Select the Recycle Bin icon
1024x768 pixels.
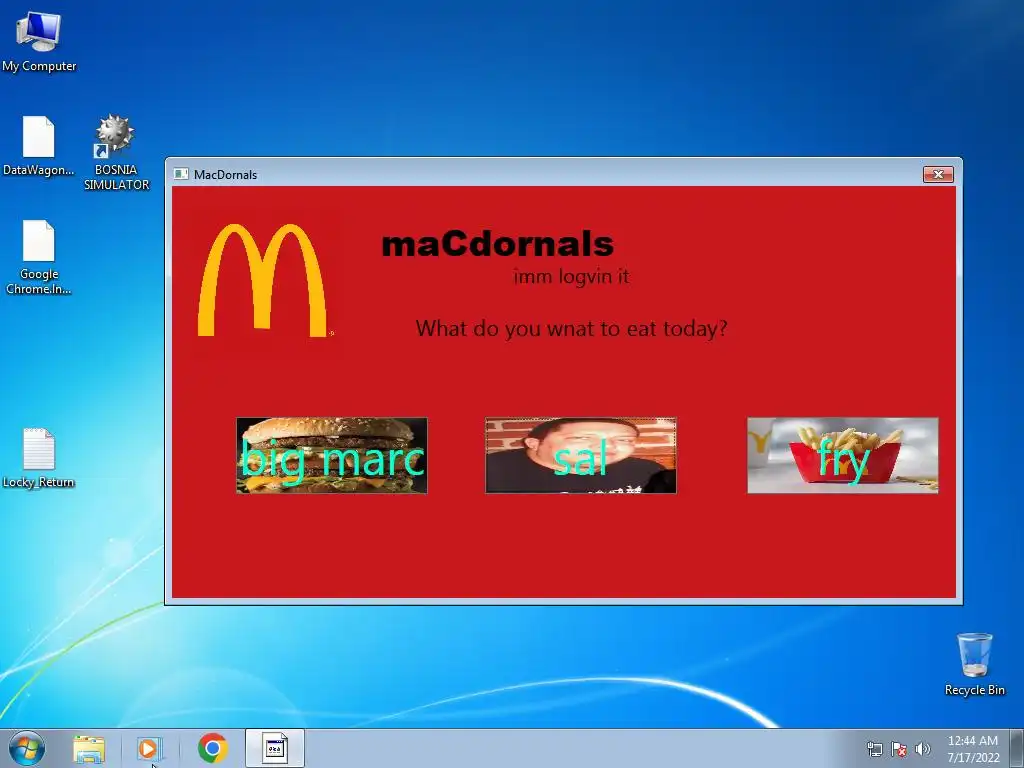(x=974, y=664)
